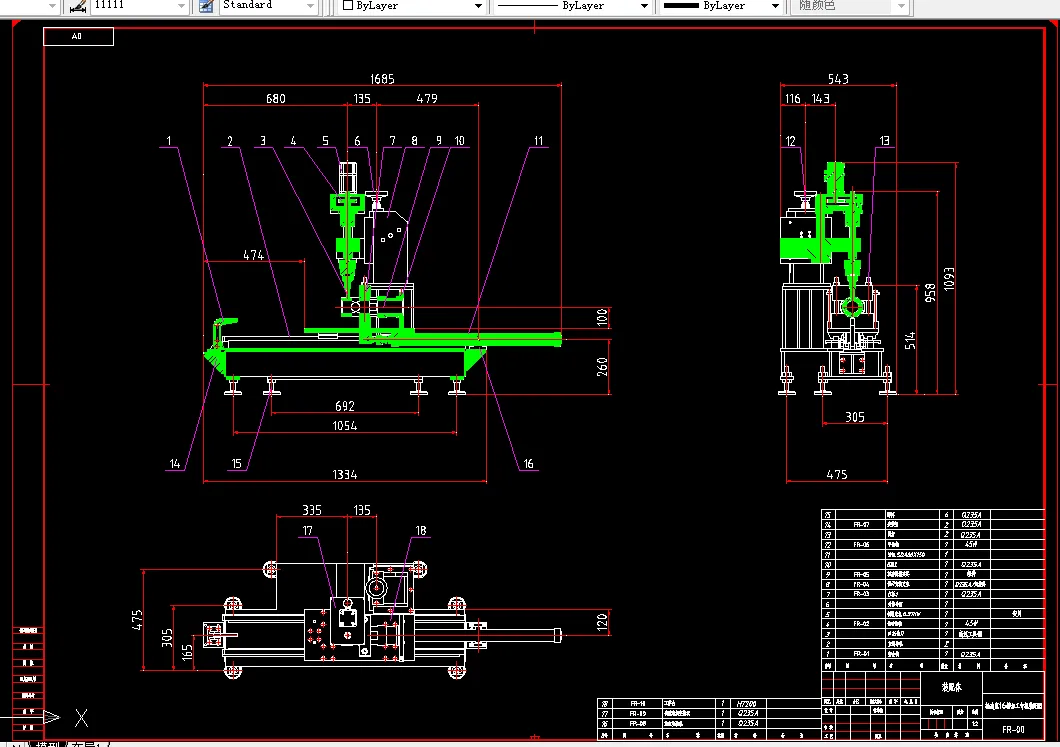This screenshot has width=1060, height=747.
Task: Select the 1334 dimension text
Action: (x=345, y=475)
